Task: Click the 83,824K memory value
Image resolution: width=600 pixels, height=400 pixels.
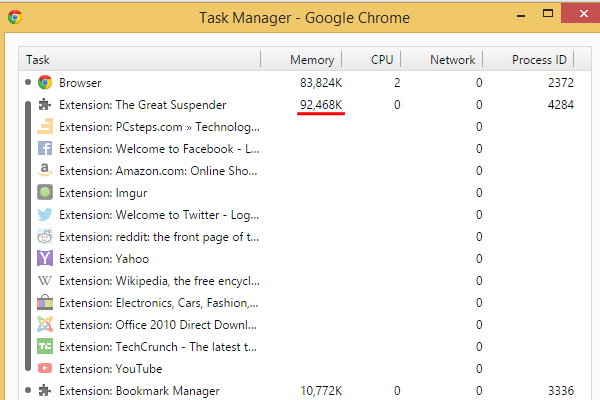Action: (321, 83)
